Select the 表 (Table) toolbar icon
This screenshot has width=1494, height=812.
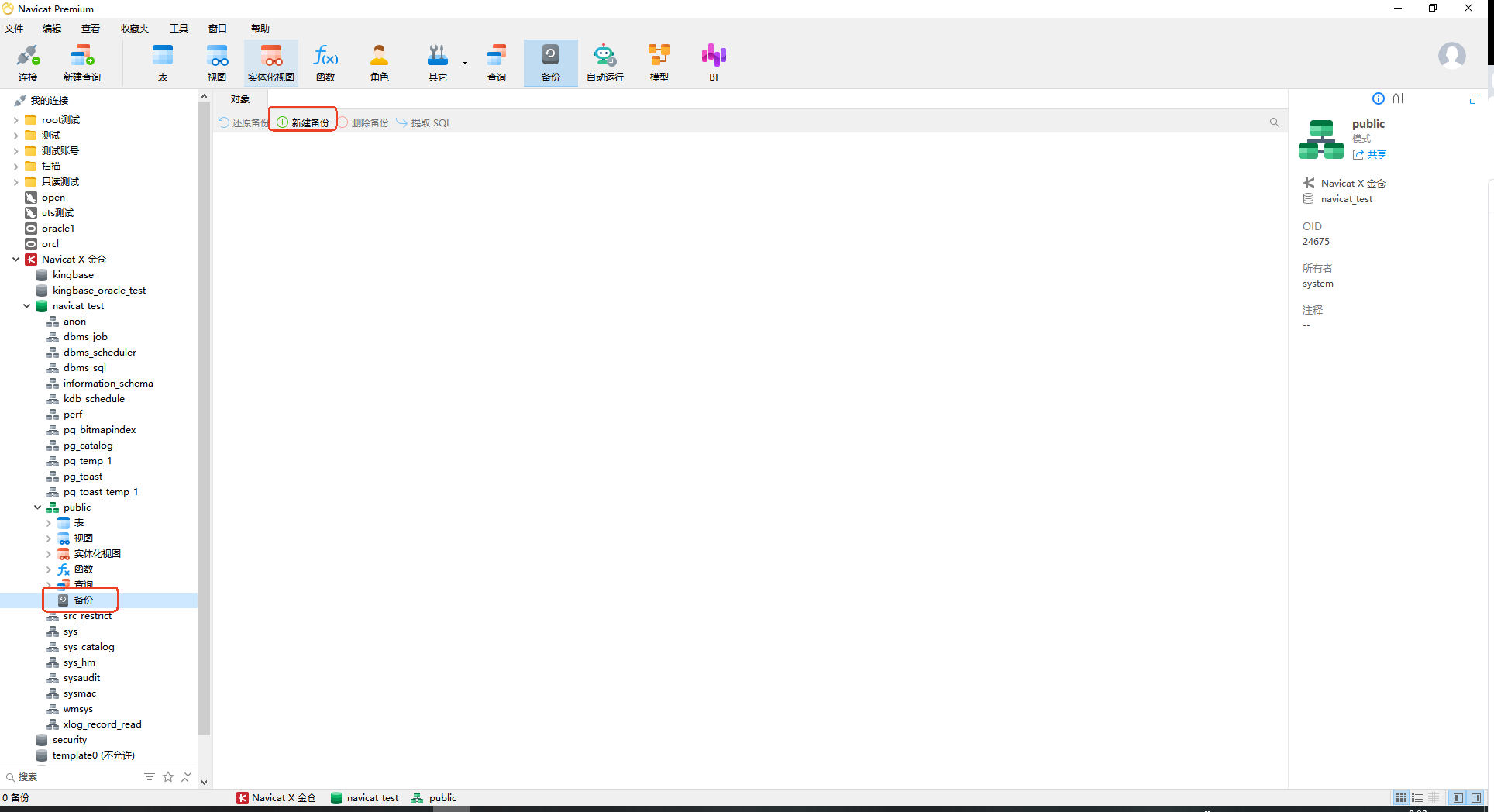coord(163,63)
